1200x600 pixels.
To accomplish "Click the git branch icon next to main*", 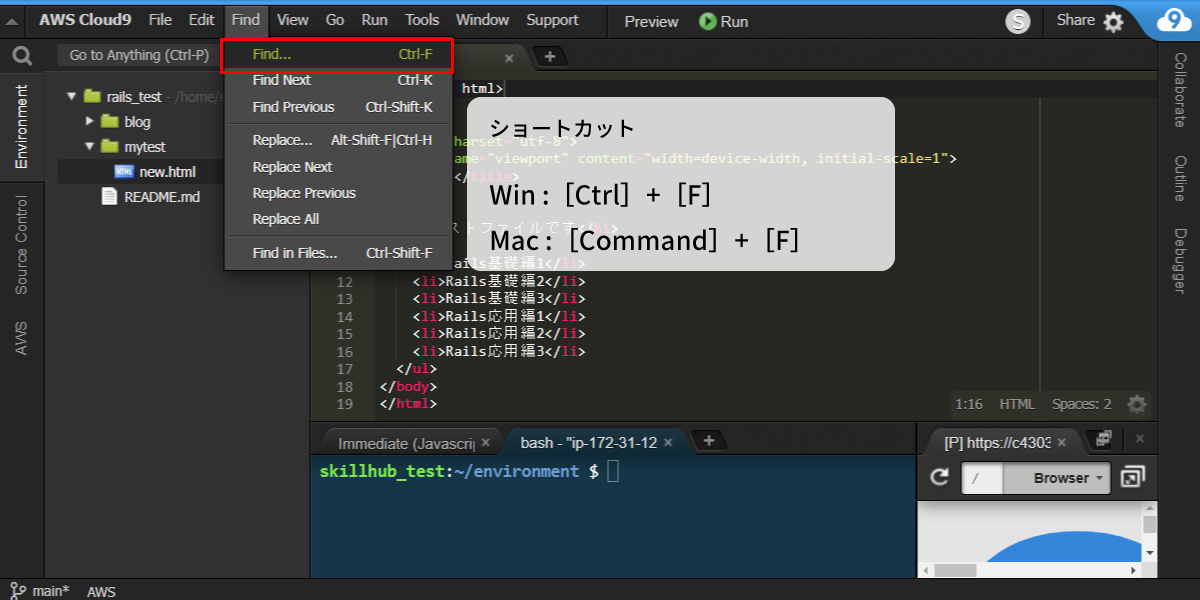I will coord(18,590).
